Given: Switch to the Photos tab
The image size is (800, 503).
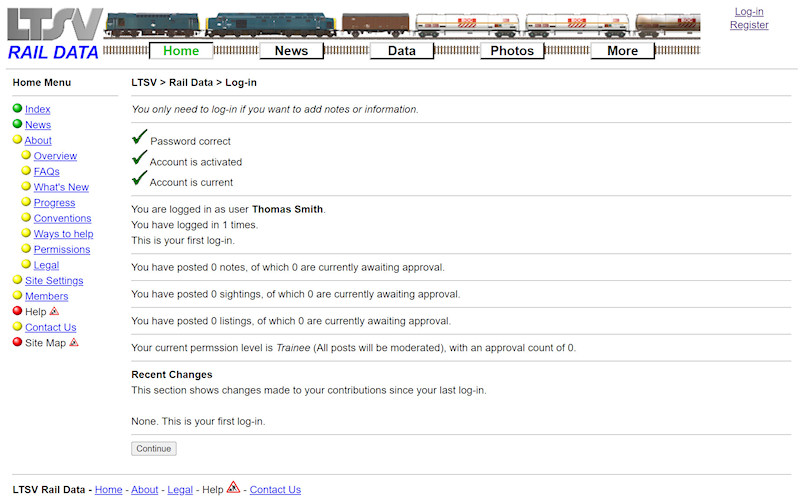Looking at the screenshot, I should coord(512,51).
